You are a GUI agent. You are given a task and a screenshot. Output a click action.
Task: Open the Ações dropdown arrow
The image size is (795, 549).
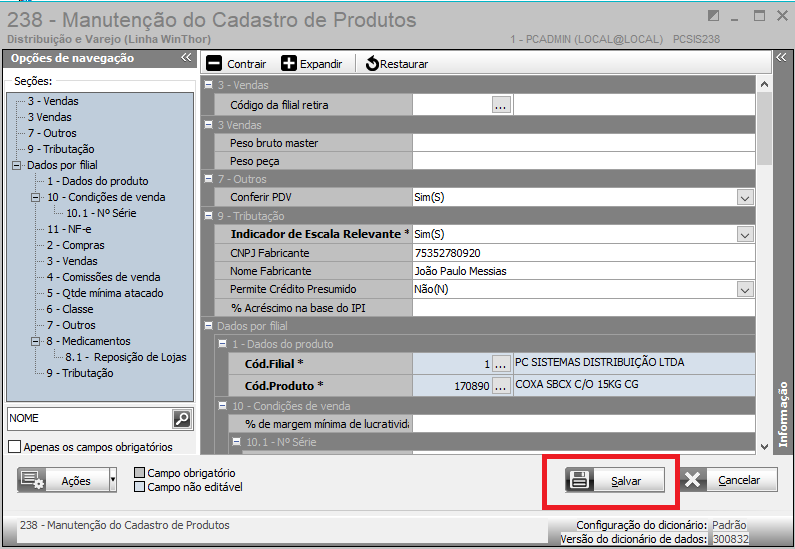tap(113, 480)
